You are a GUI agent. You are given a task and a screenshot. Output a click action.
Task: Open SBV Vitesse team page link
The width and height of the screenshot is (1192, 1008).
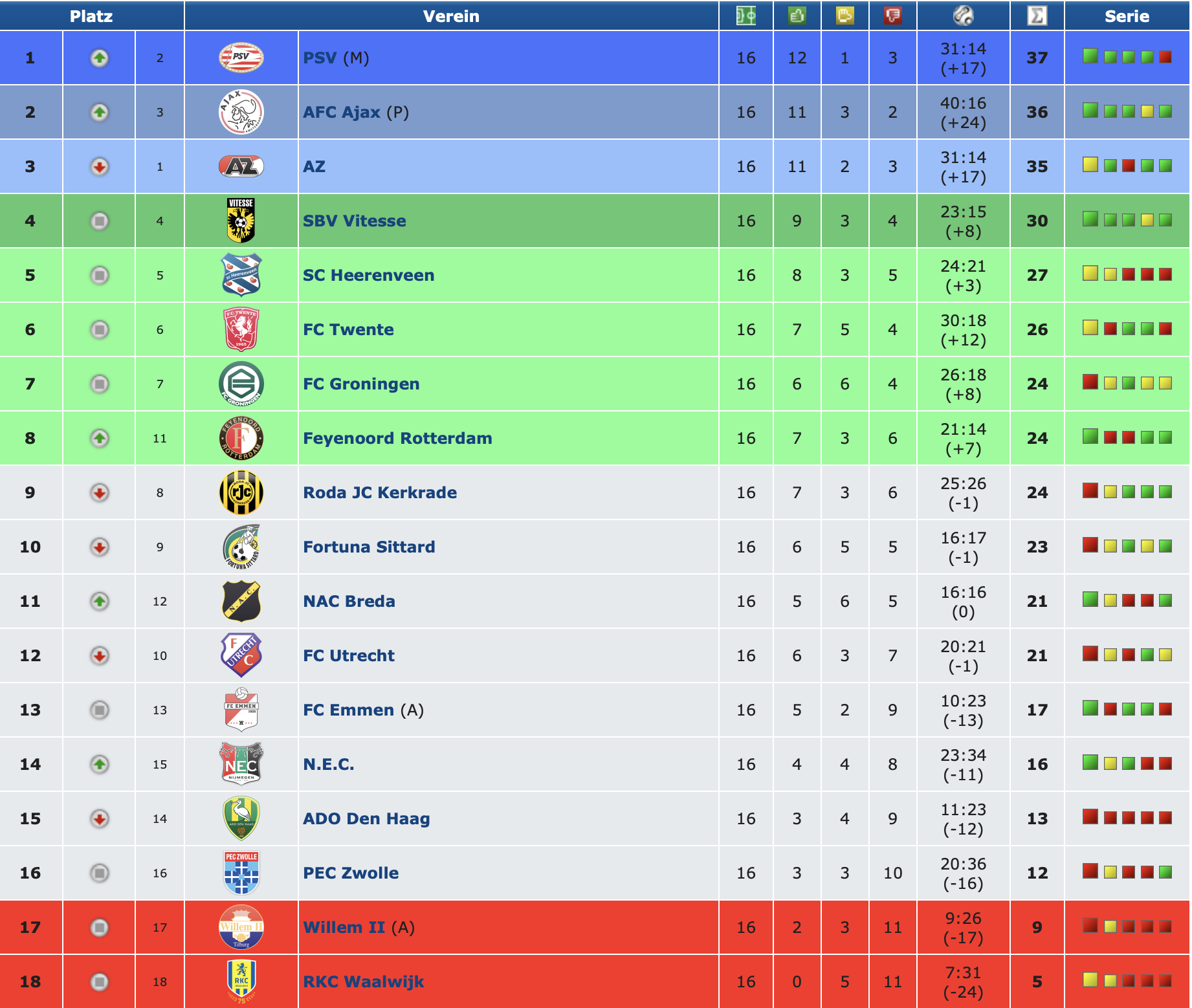click(355, 221)
